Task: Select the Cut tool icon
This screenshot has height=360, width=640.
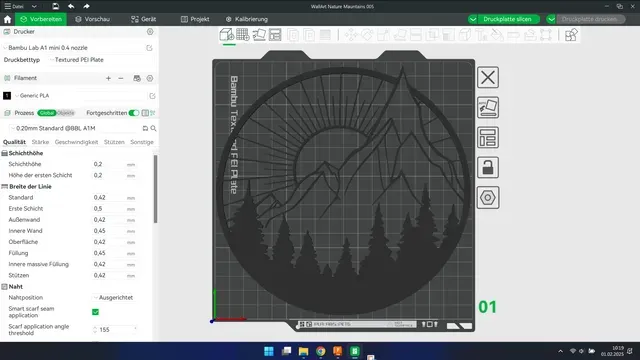Action: point(416,35)
